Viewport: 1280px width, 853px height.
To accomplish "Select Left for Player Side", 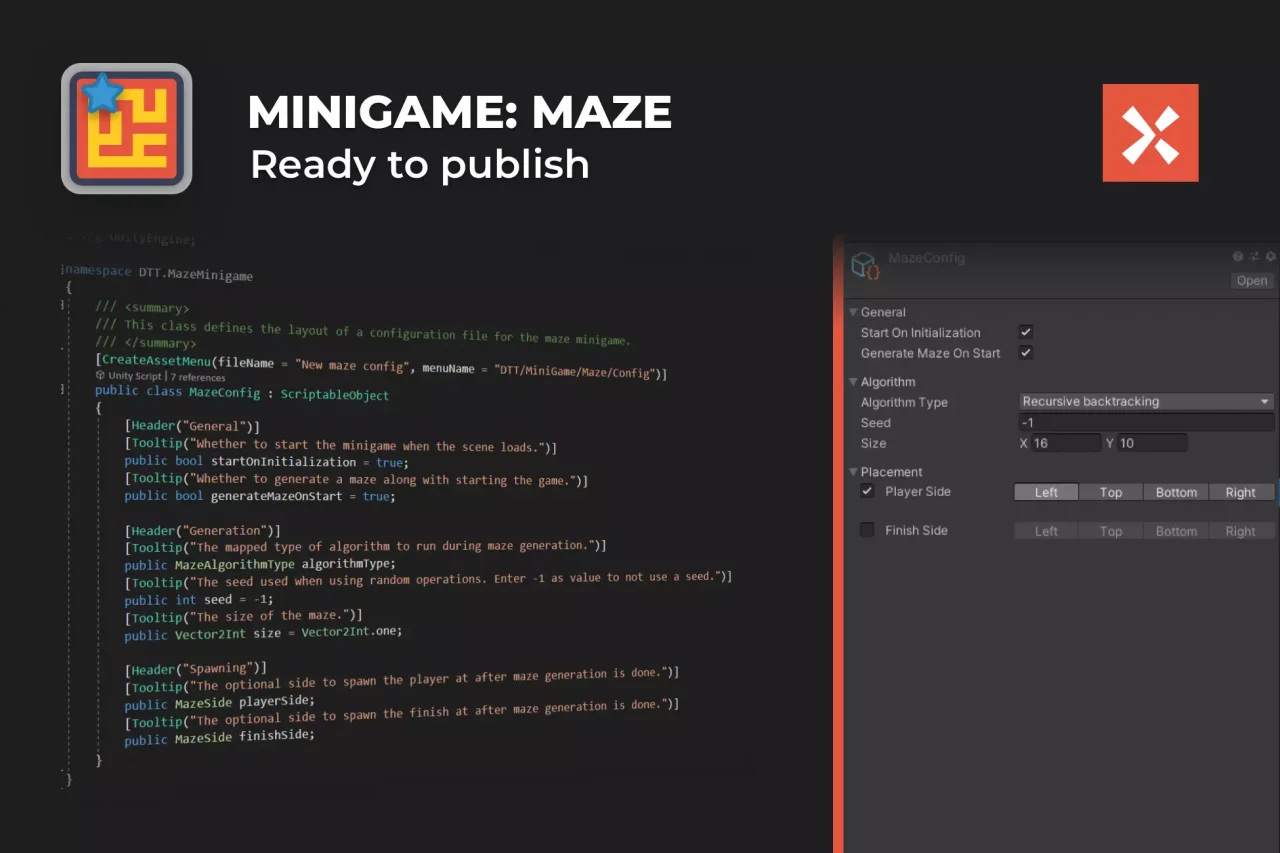I will (1046, 492).
